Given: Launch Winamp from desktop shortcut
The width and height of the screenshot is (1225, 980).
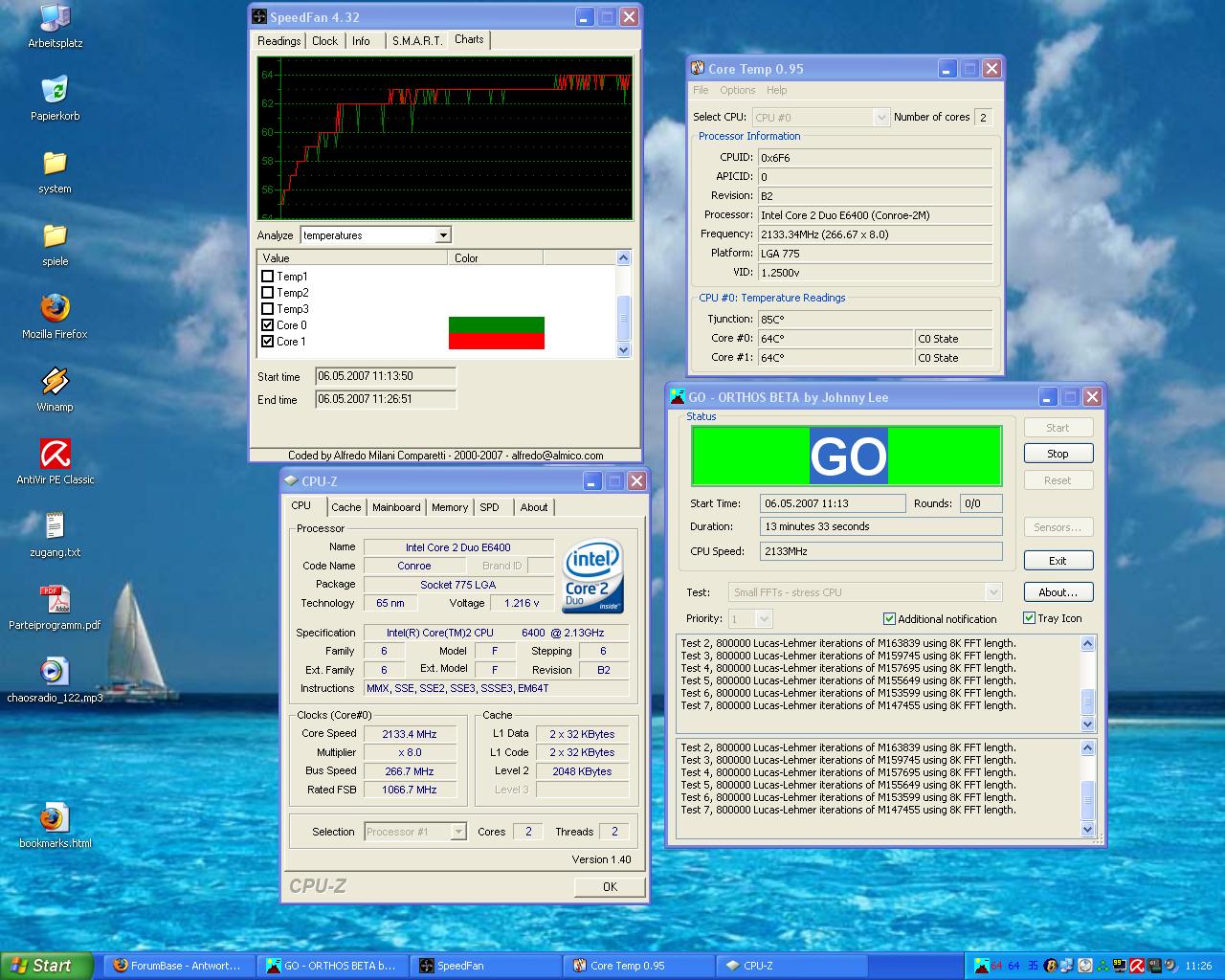Looking at the screenshot, I should 55,390.
